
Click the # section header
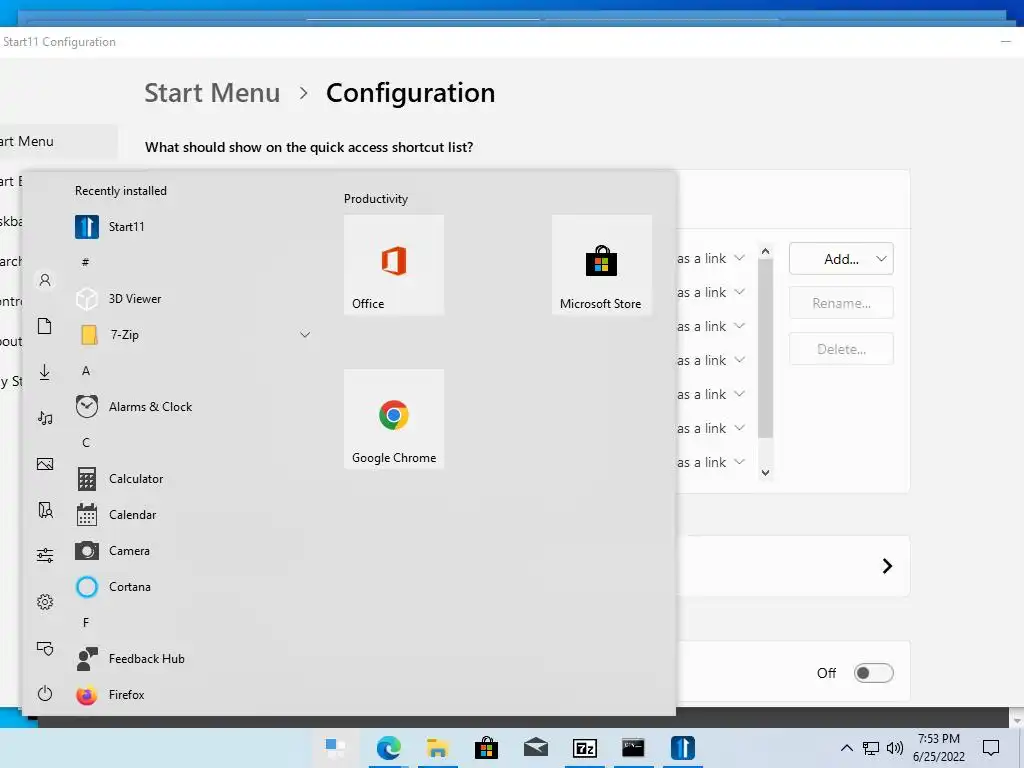[86, 263]
